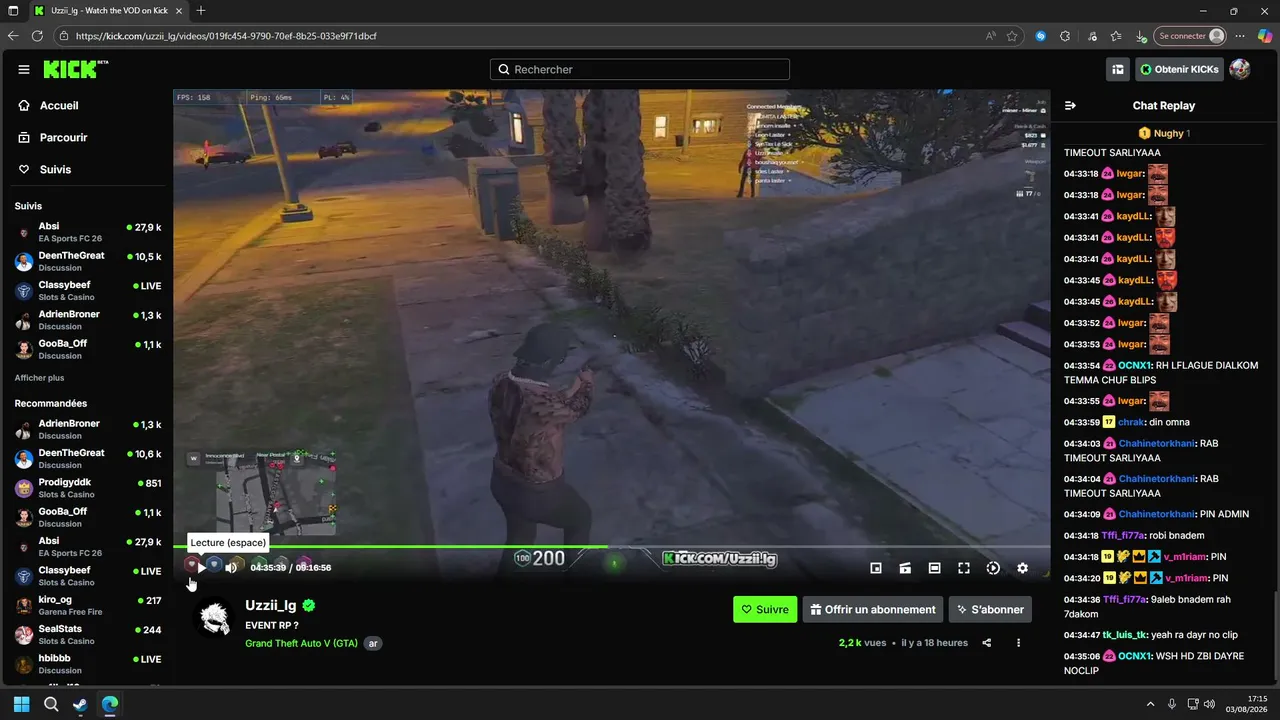Collapse the Chat Replay panel
This screenshot has width=1280, height=720.
point(1070,106)
